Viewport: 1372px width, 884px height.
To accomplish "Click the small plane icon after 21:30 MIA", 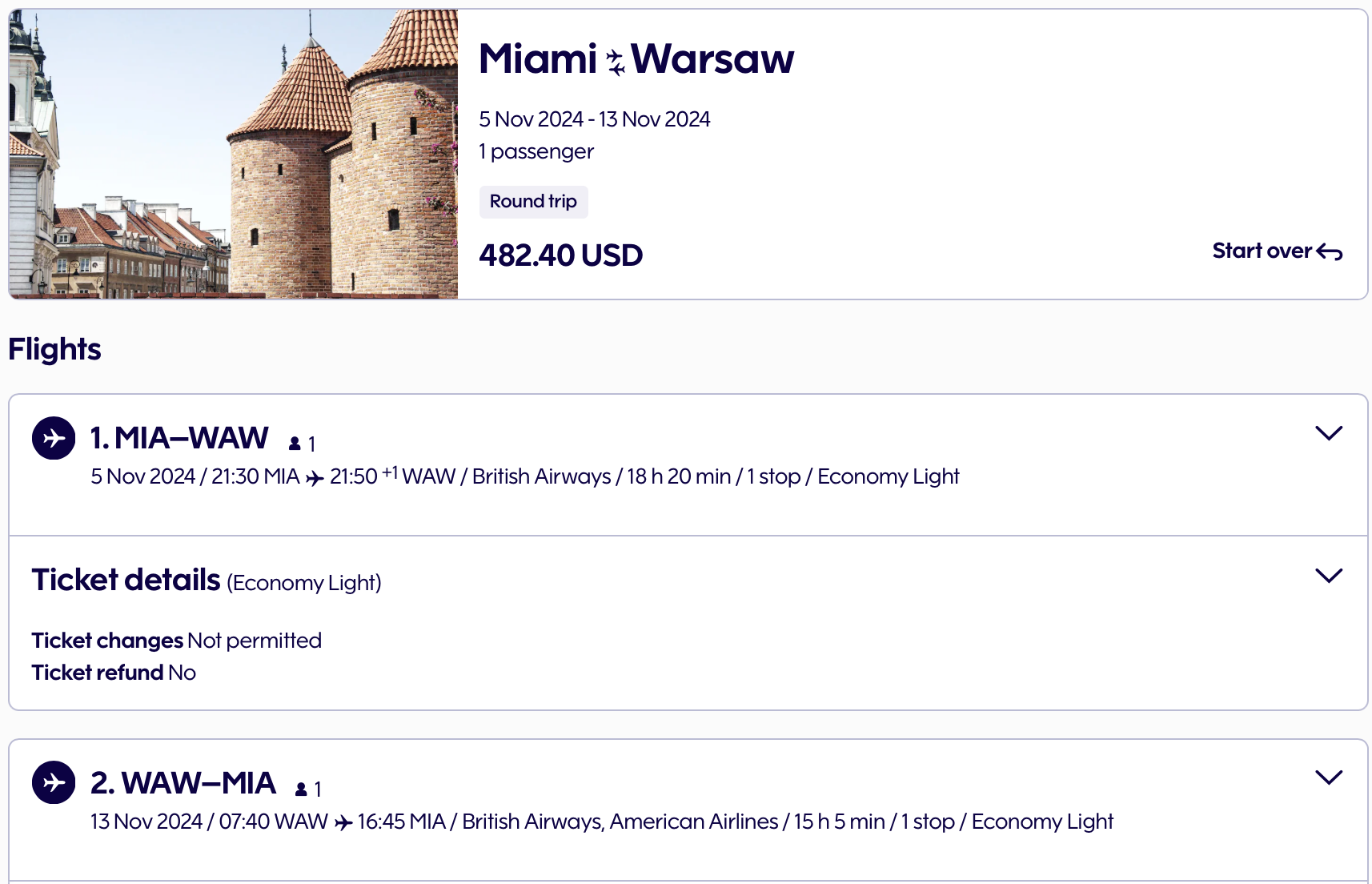I will point(315,479).
